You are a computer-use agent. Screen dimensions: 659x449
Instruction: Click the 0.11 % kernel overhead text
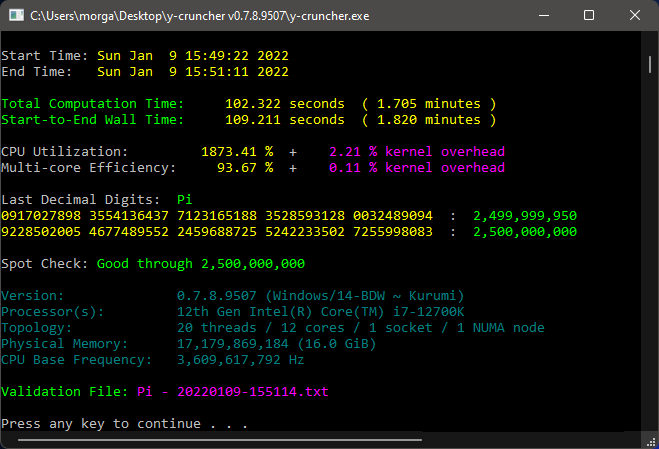point(417,167)
